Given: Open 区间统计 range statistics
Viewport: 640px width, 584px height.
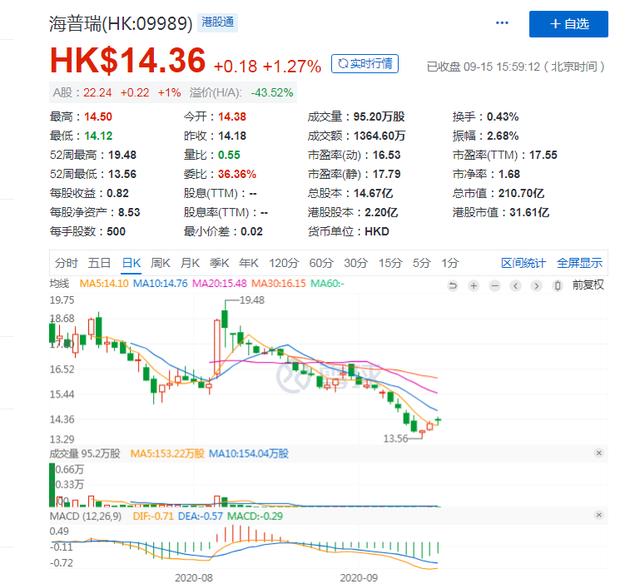Looking at the screenshot, I should coord(523,263).
